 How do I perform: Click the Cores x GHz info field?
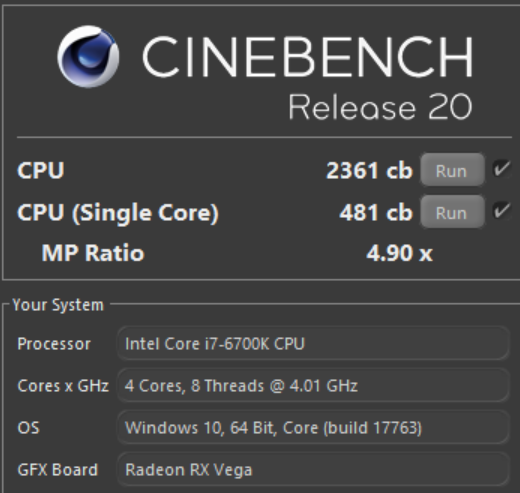pos(313,386)
